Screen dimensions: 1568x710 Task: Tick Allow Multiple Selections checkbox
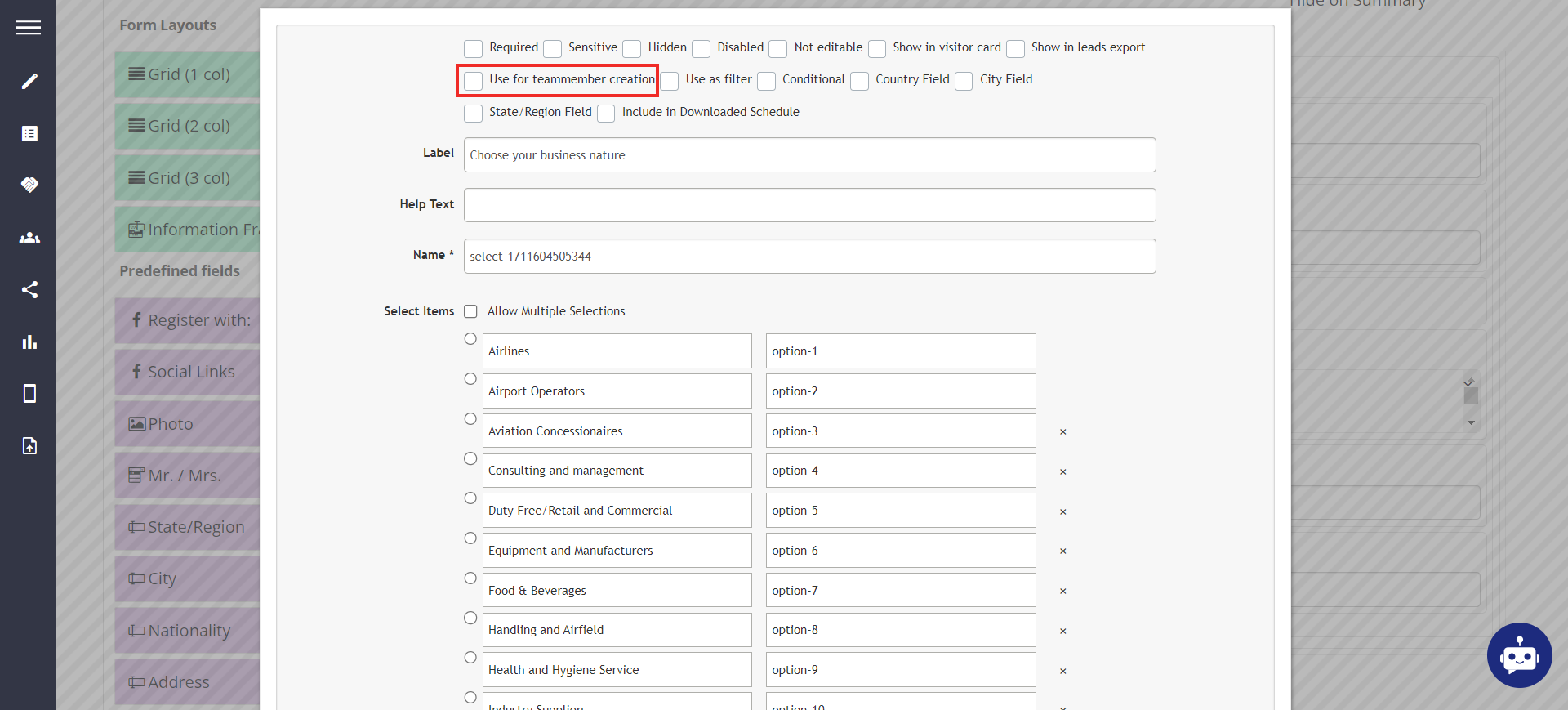pyautogui.click(x=470, y=311)
